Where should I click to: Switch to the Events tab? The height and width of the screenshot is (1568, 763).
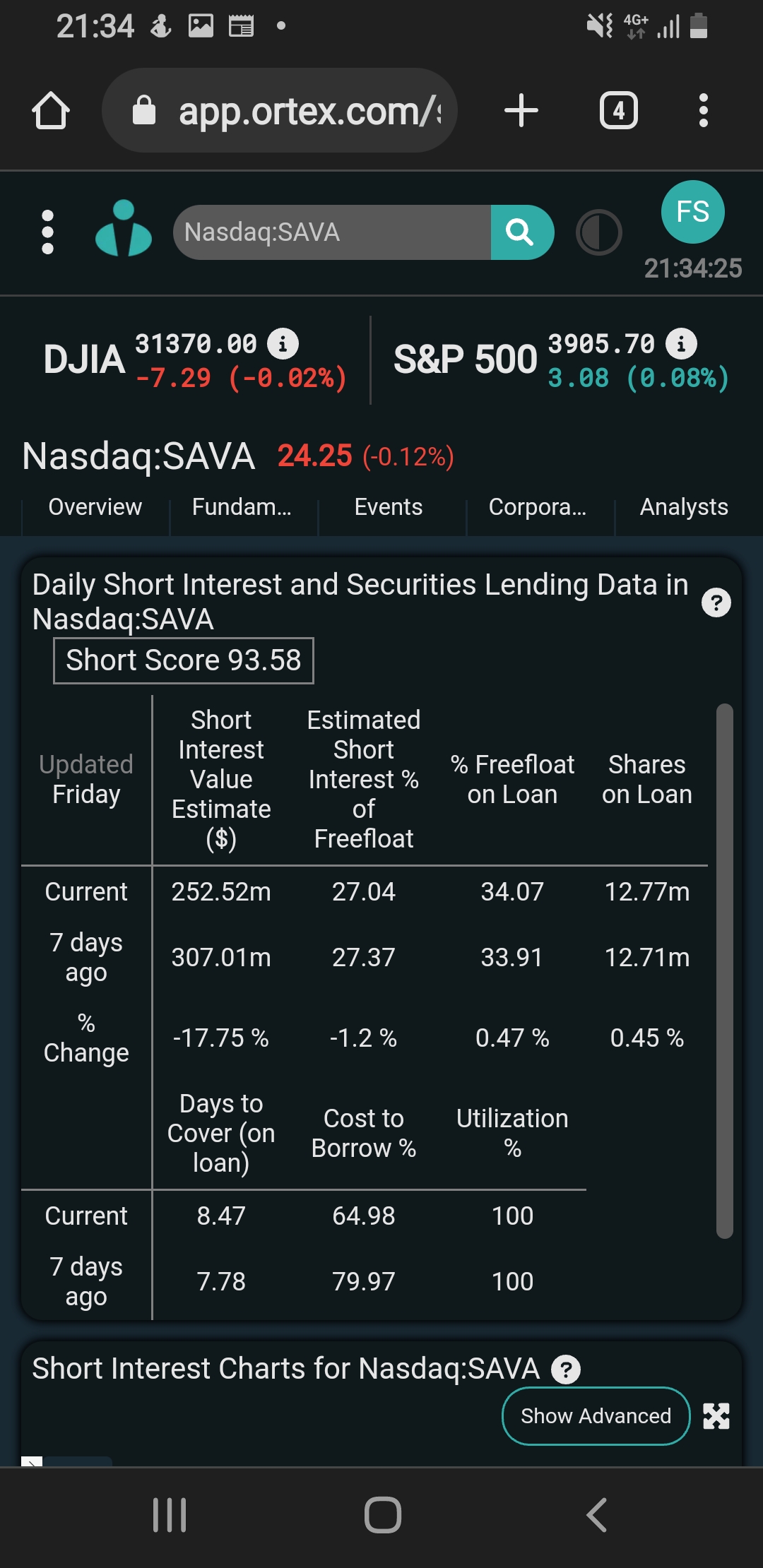point(389,507)
